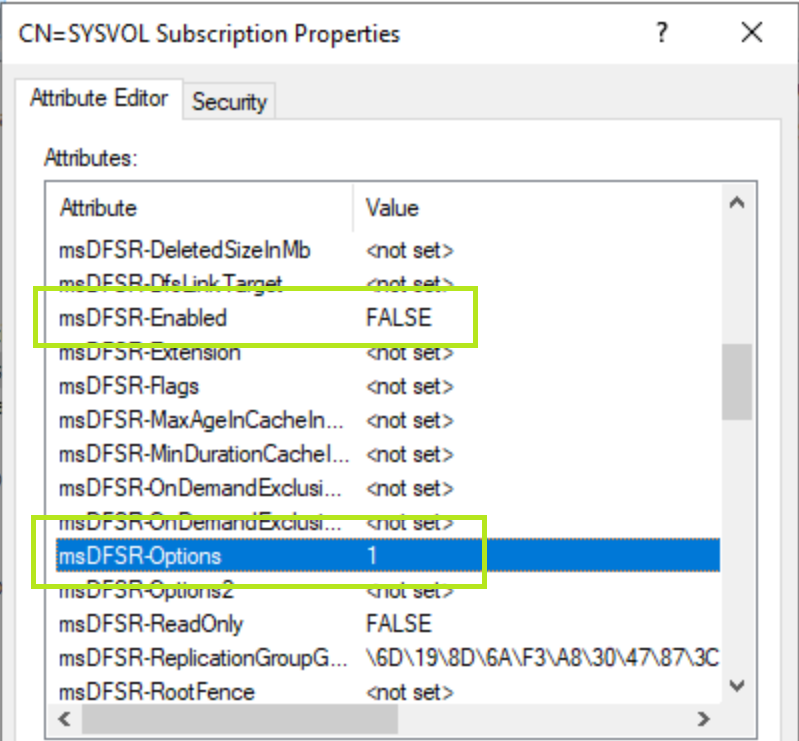This screenshot has height=741, width=799.
Task: Click the vertical scrollbar thumb
Action: coord(738,381)
